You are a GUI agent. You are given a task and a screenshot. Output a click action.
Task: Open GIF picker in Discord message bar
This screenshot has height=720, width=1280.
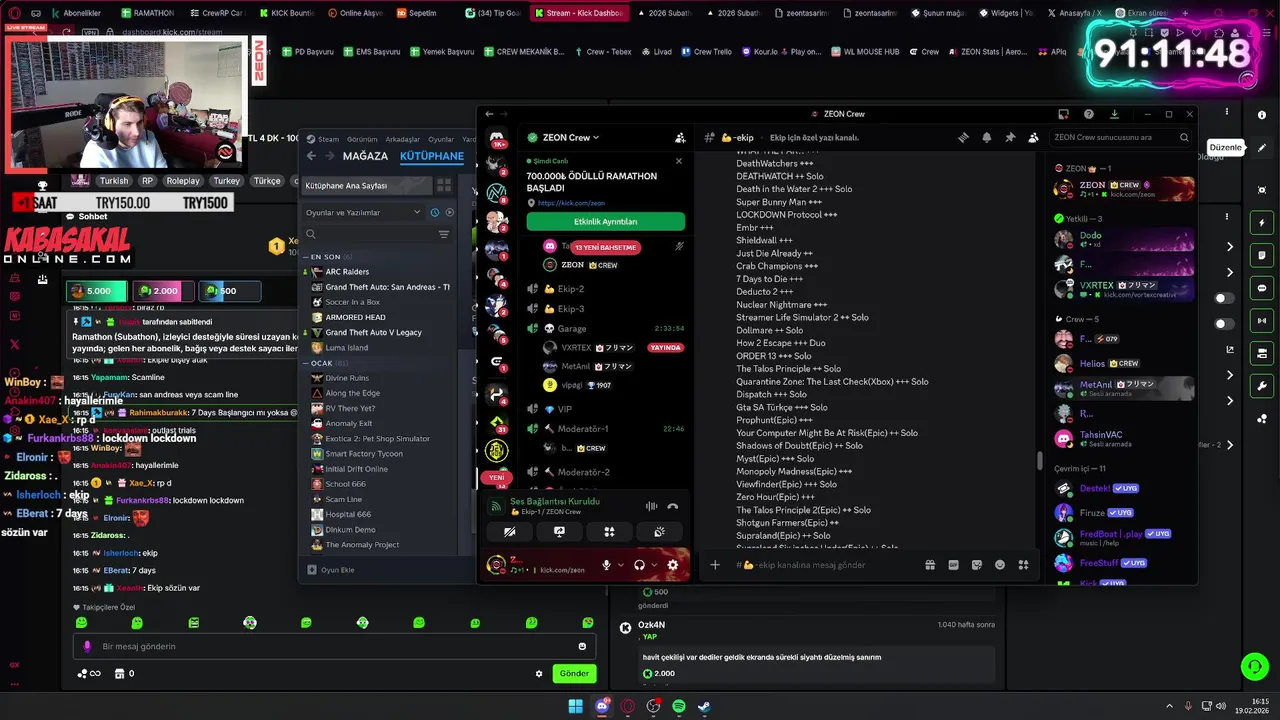tap(953, 565)
